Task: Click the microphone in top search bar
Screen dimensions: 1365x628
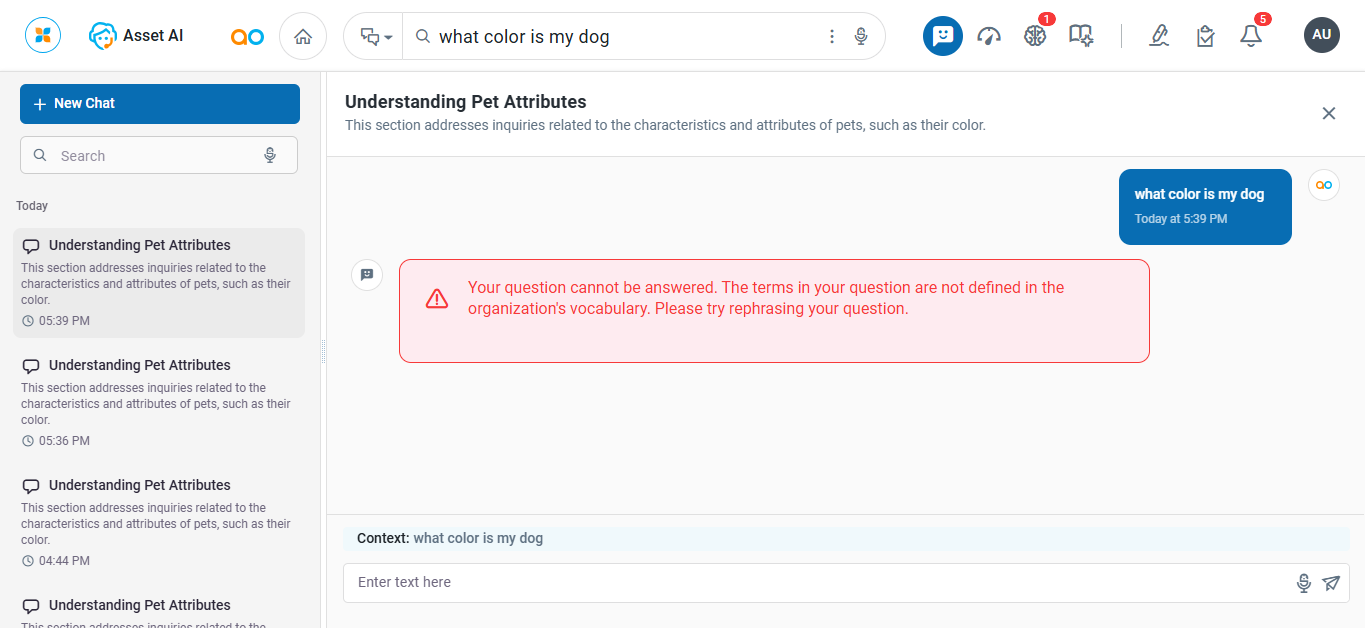Action: coord(861,37)
